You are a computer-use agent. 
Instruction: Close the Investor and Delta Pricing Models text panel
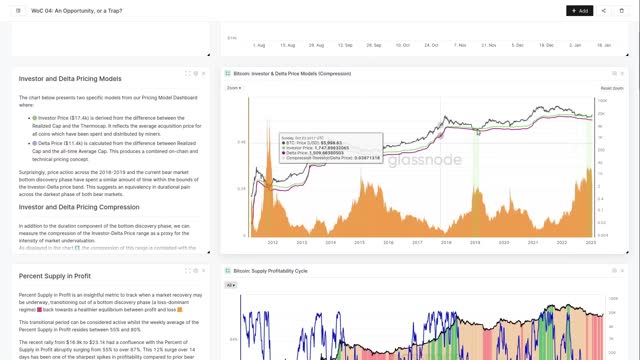tap(204, 73)
